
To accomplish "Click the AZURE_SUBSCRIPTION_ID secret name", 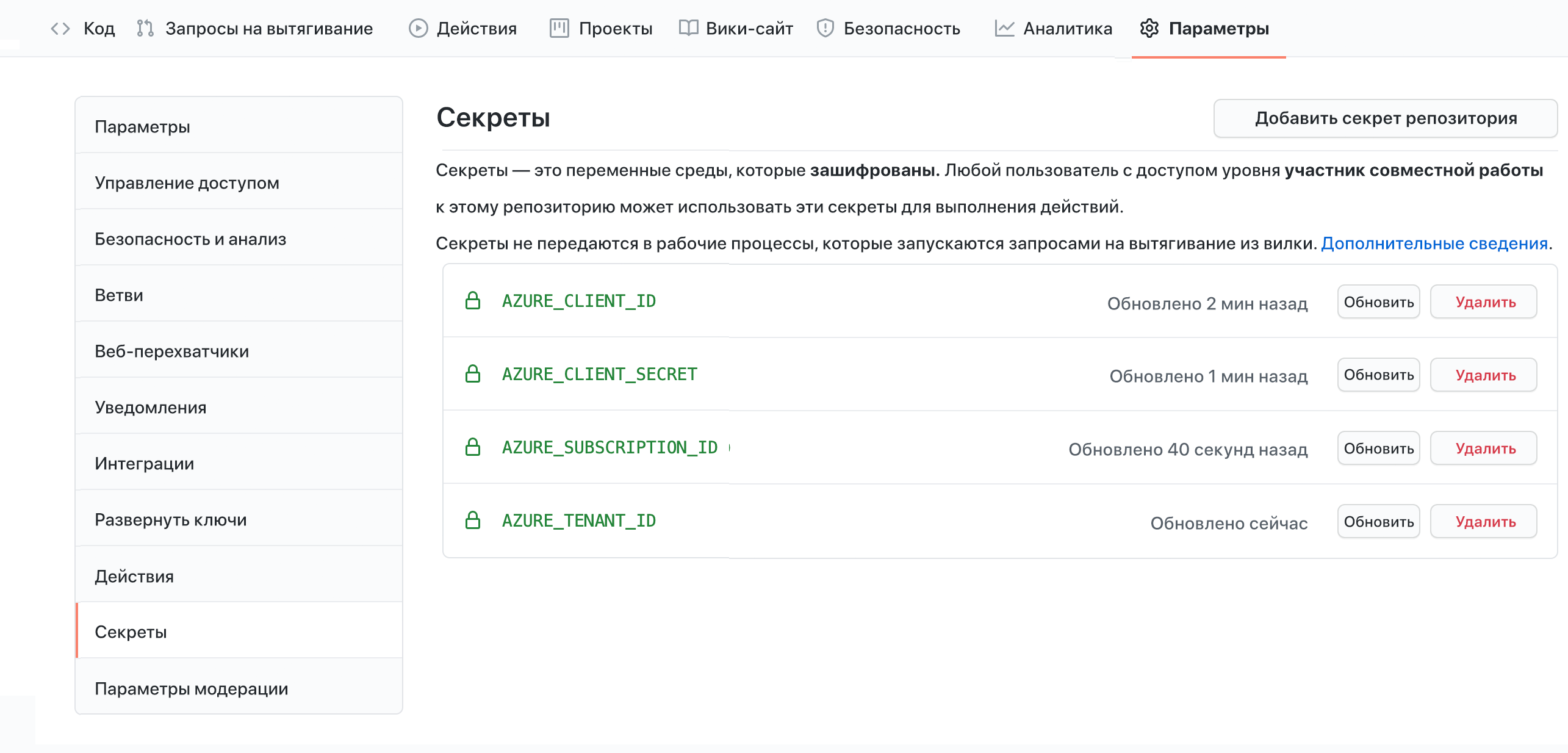I will coord(610,447).
